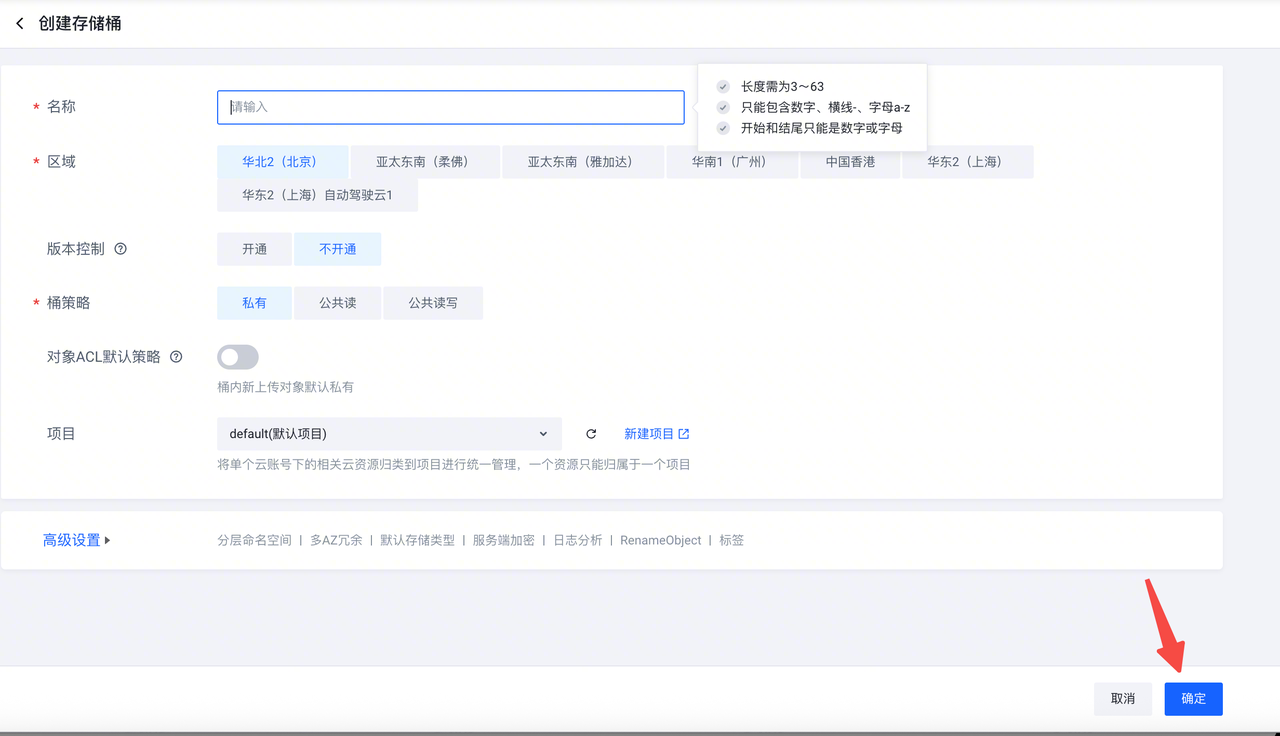Click the help icon next to 对象ACL默认策略

point(176,357)
